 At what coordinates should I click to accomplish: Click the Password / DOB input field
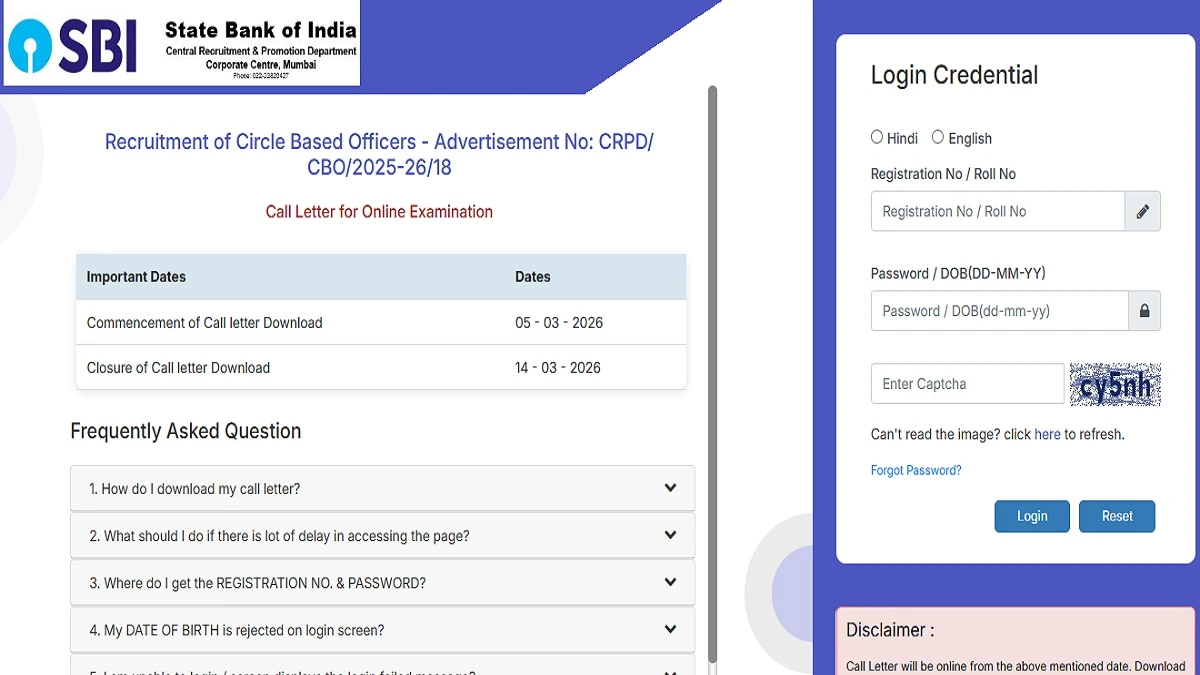pos(998,310)
